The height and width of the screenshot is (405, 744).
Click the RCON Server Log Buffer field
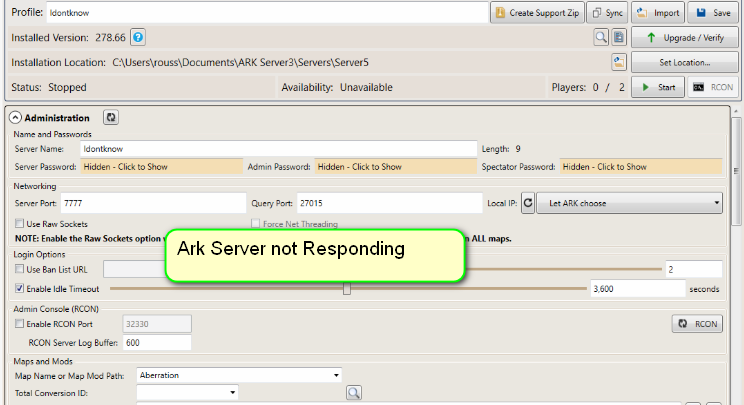pos(157,342)
